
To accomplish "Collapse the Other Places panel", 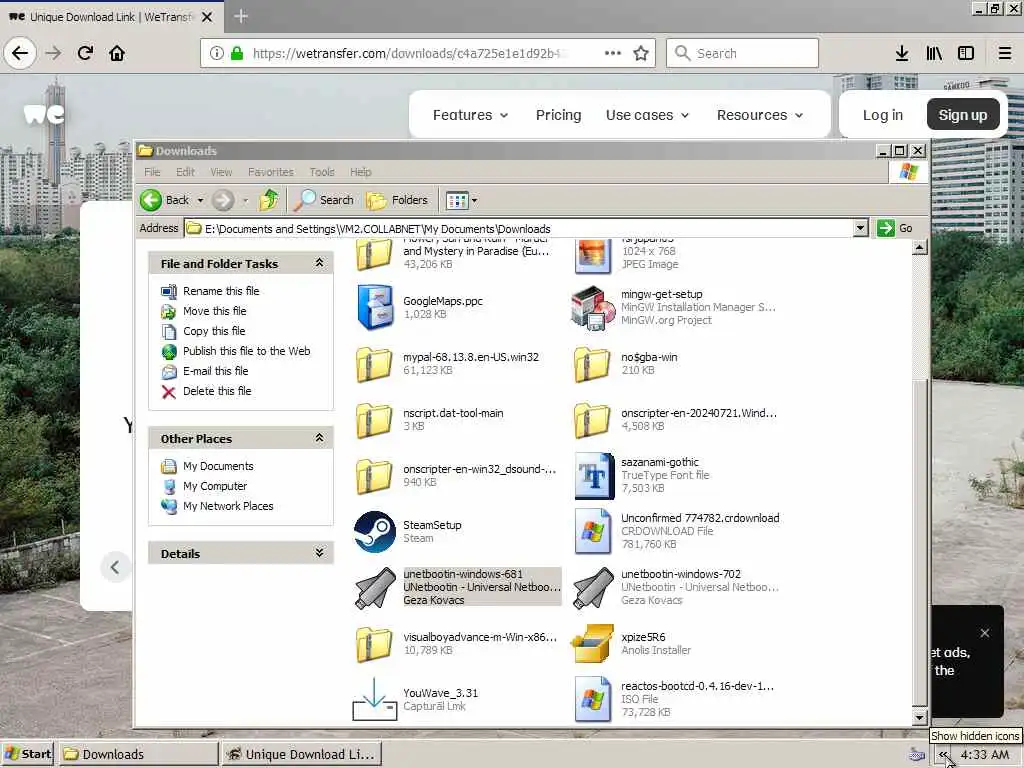I will [319, 438].
